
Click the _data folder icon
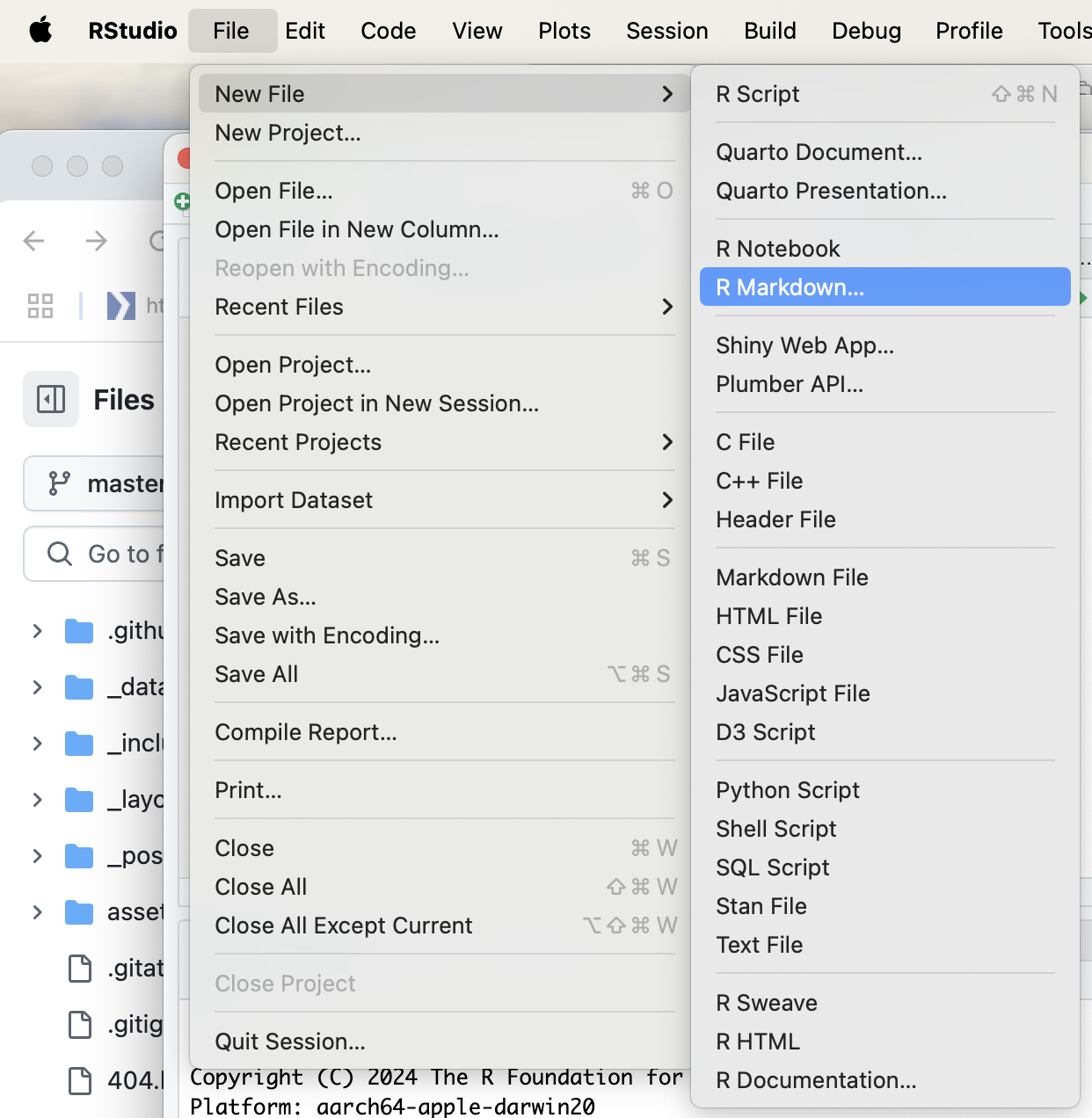[79, 687]
